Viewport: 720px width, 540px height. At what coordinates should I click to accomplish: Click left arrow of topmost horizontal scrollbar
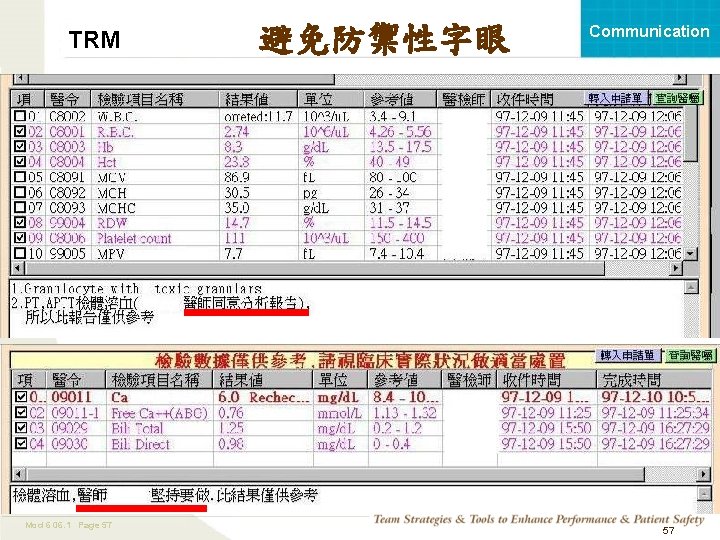(x=20, y=79)
